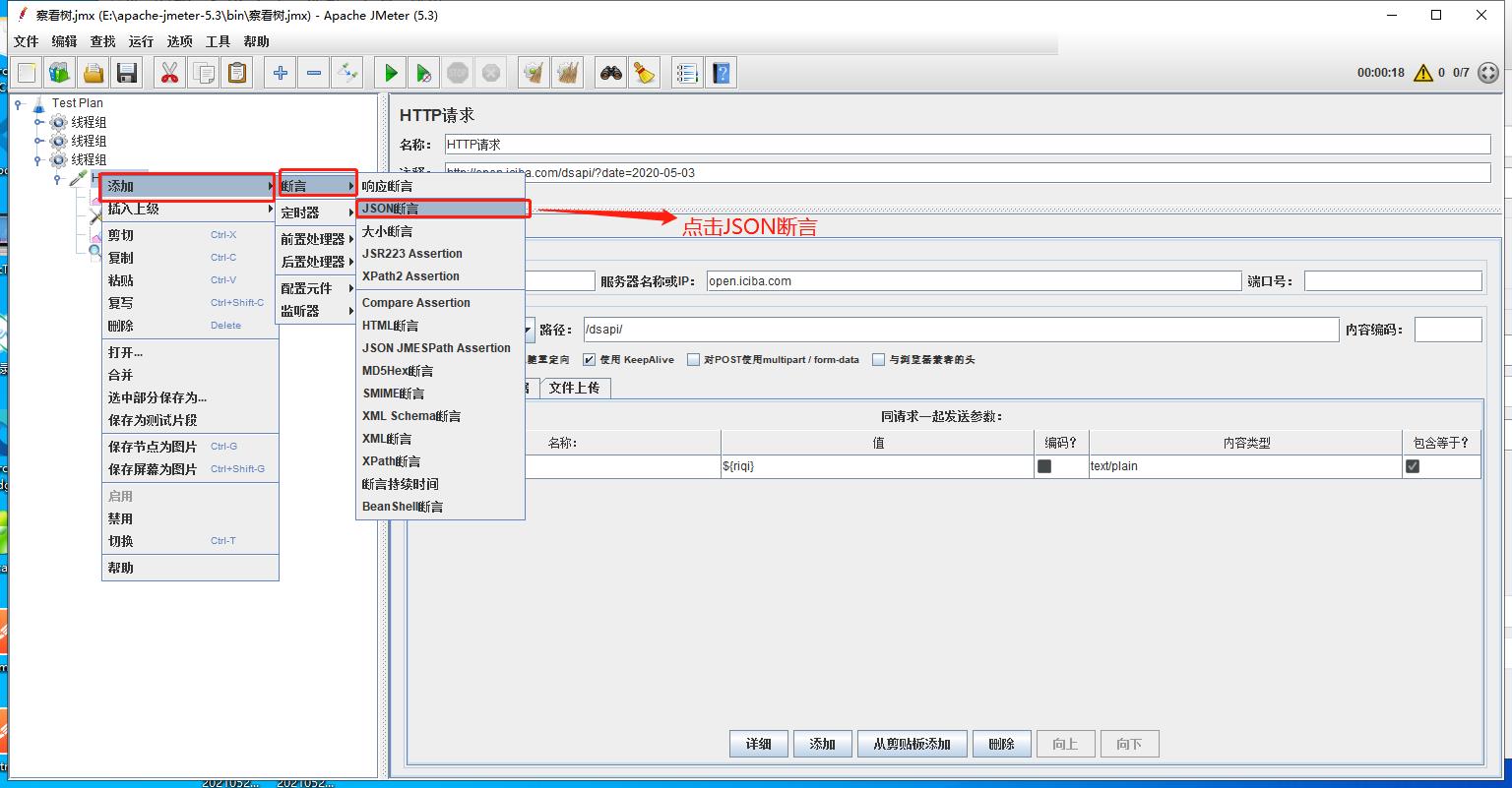The width and height of the screenshot is (1512, 788).
Task: Select 保存节点为图片 in context menu
Action: click(190, 447)
